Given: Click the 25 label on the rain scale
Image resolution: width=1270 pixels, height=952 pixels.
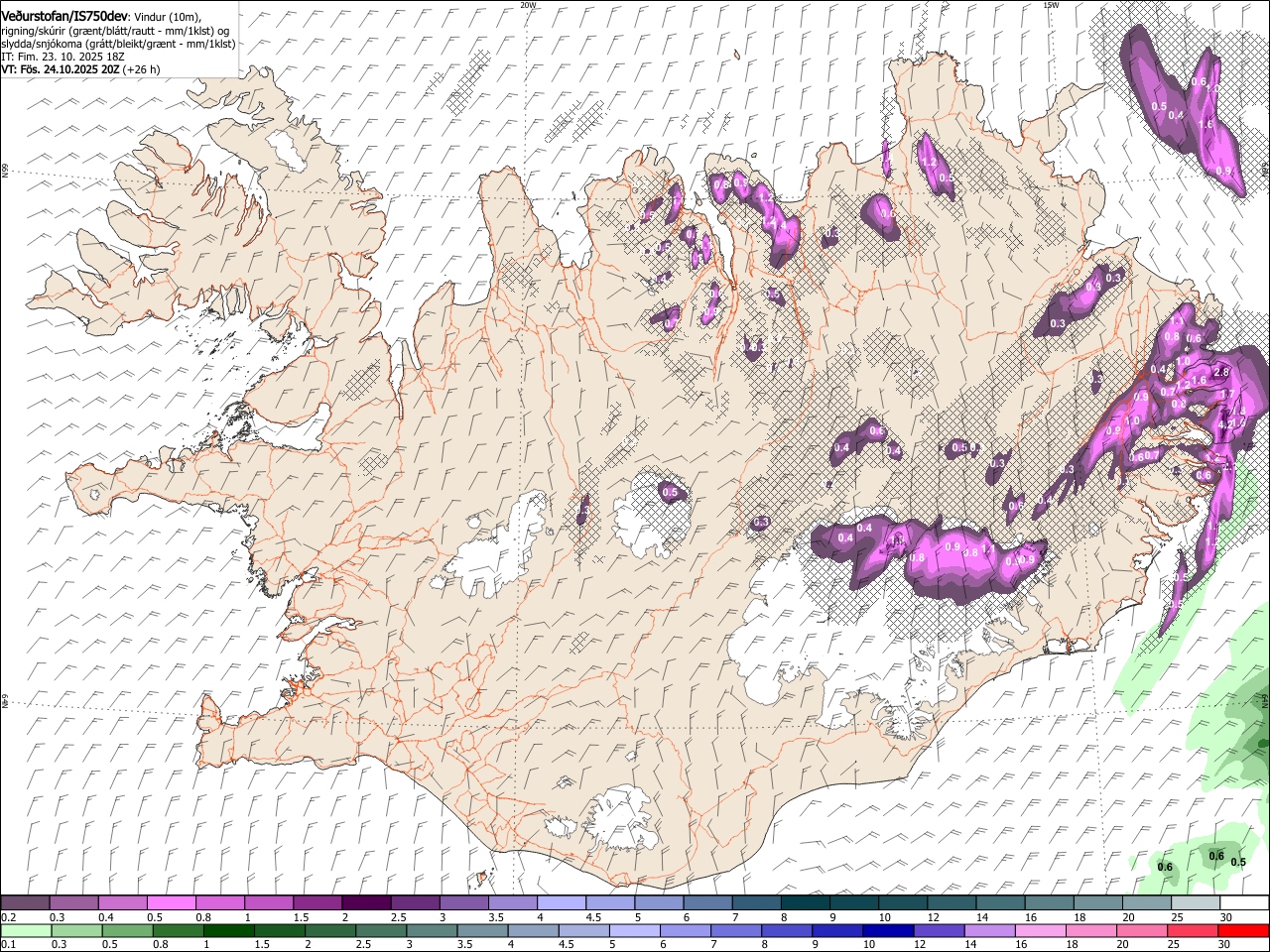Looking at the screenshot, I should (1175, 944).
